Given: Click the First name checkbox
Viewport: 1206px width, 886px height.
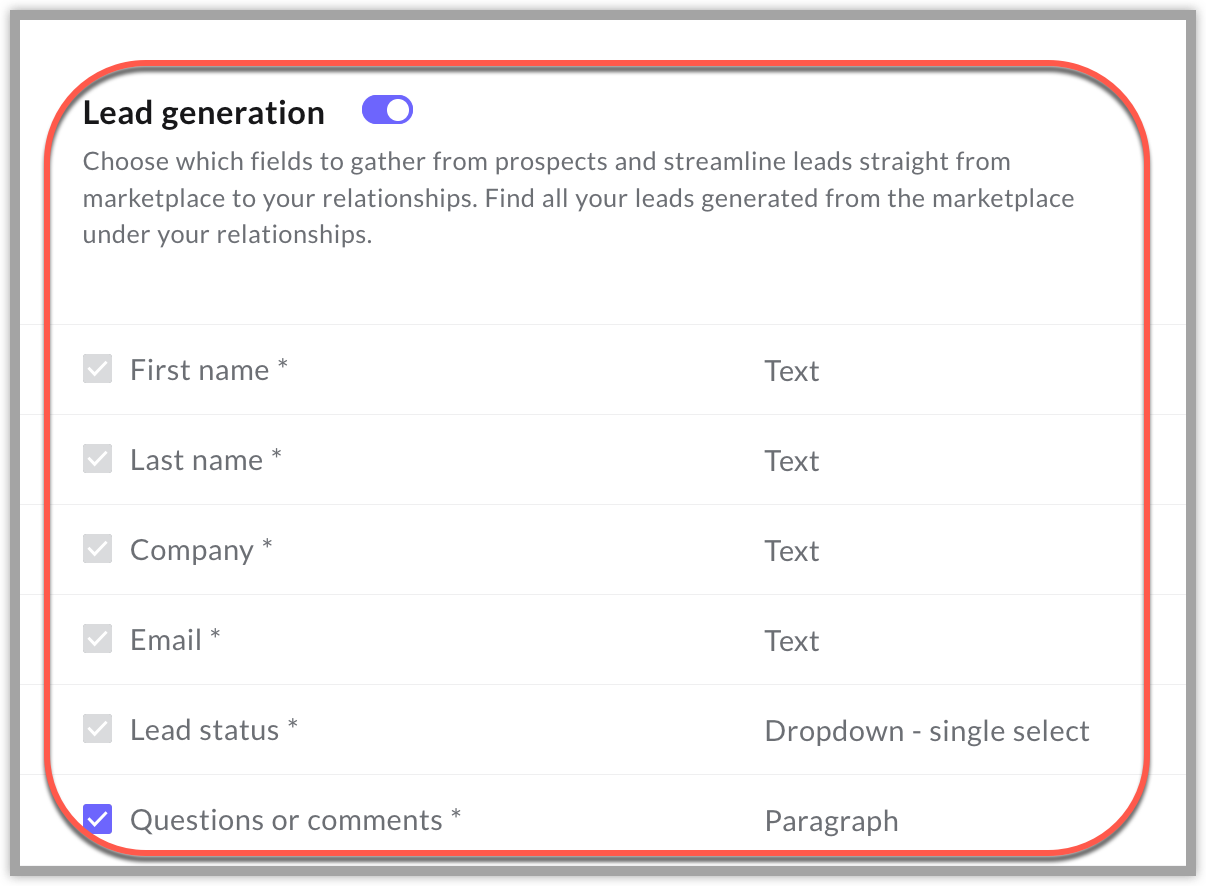Looking at the screenshot, I should [97, 370].
